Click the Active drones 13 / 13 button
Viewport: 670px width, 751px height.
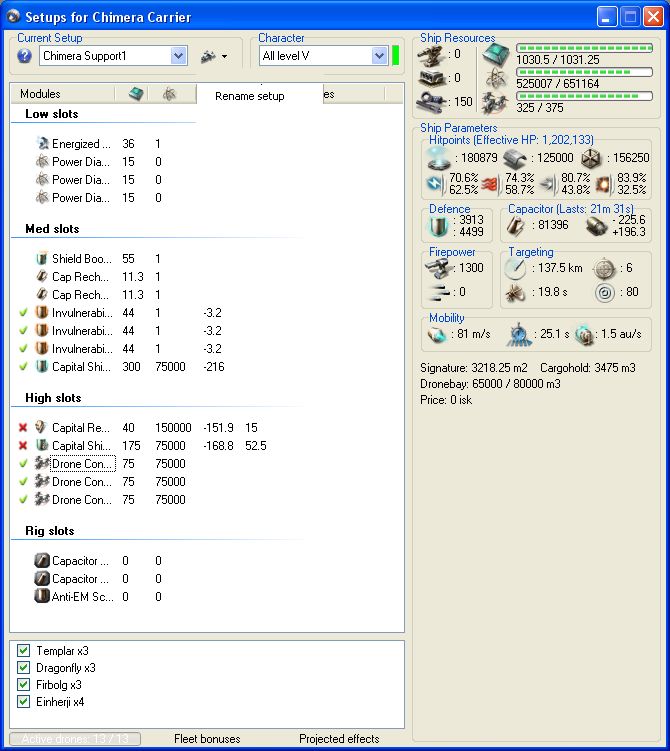(x=75, y=739)
